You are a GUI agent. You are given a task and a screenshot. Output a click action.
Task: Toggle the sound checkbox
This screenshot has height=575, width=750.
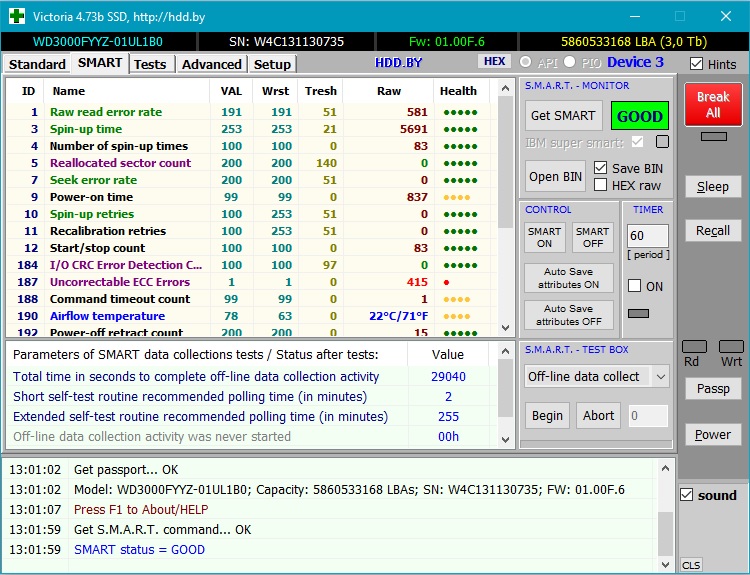[687, 495]
